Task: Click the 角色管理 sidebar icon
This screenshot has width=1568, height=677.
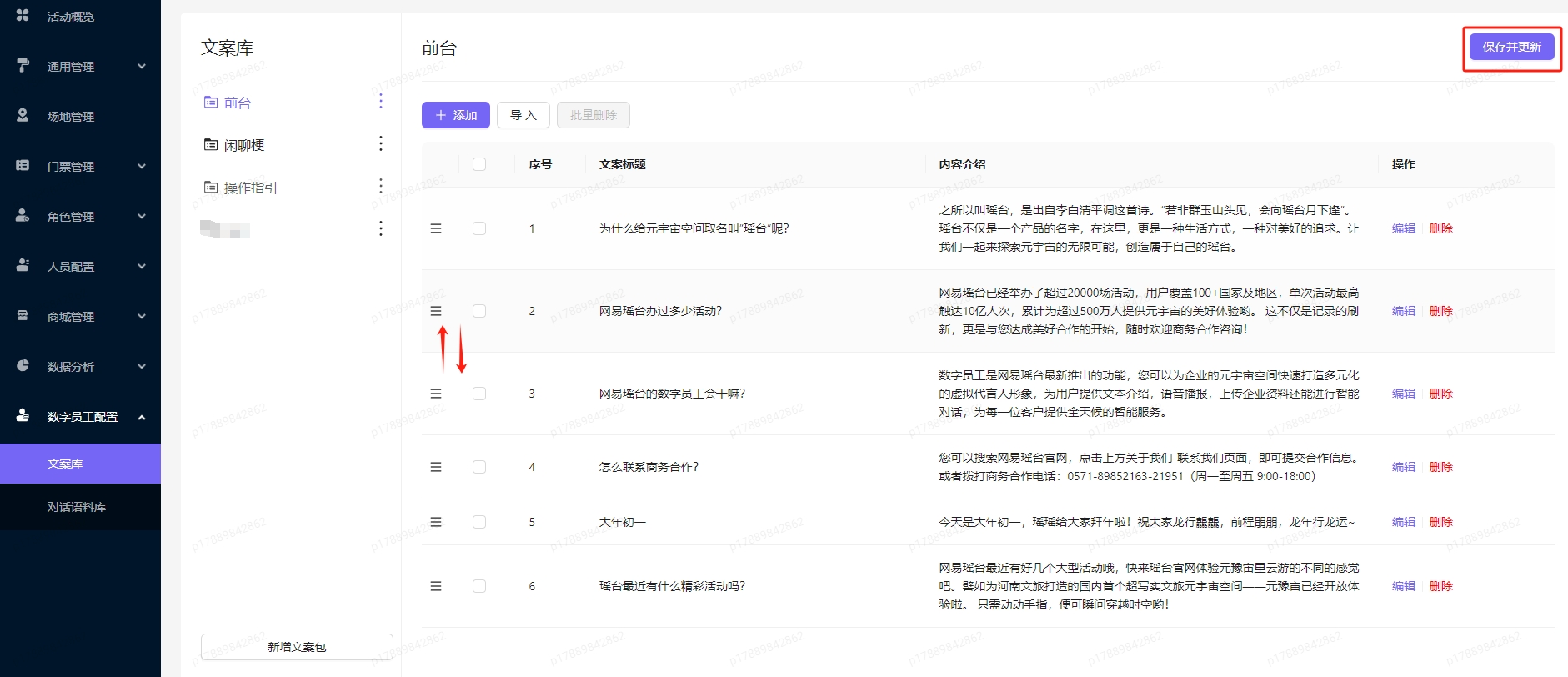Action: (23, 215)
